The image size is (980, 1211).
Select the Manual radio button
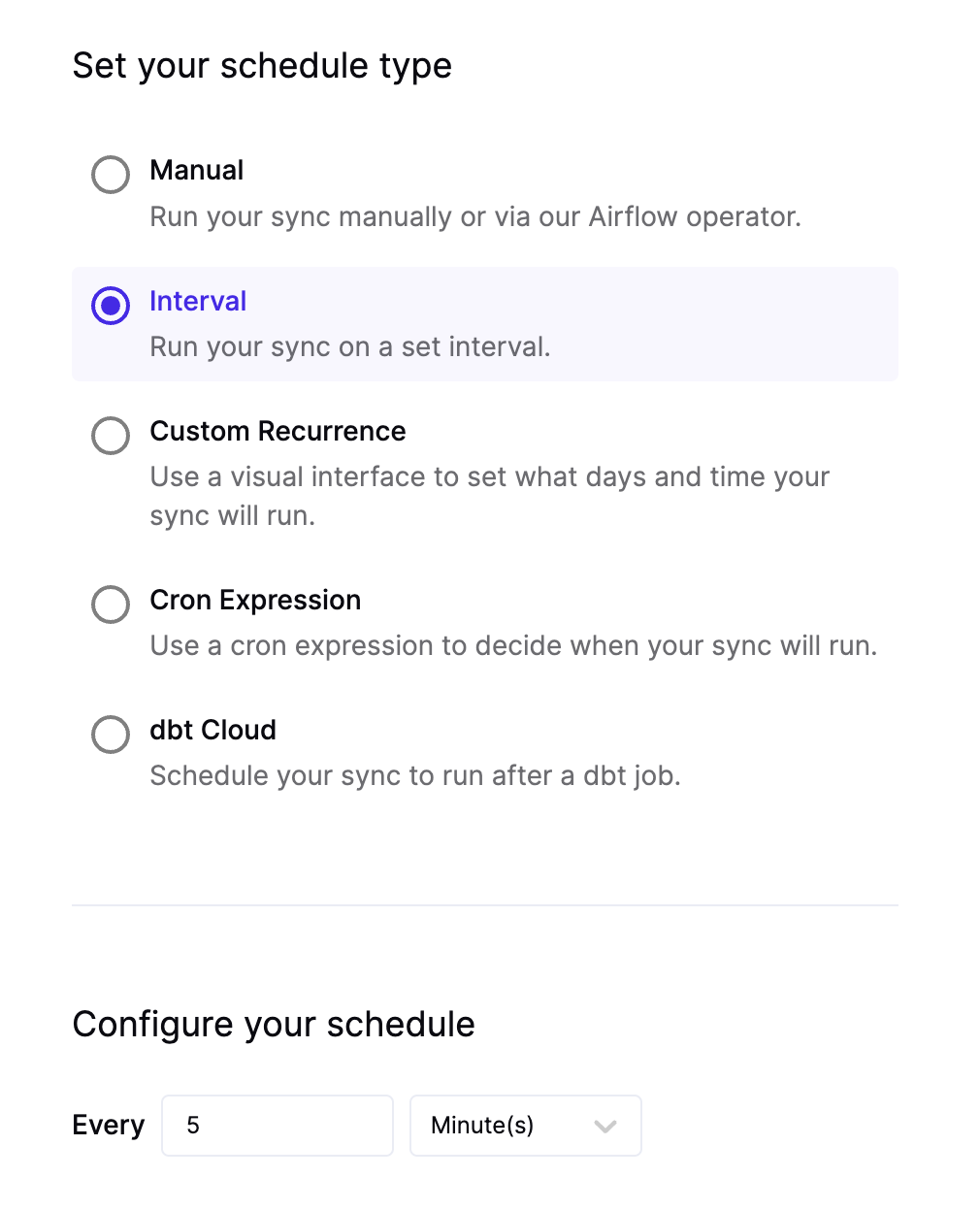coord(111,175)
